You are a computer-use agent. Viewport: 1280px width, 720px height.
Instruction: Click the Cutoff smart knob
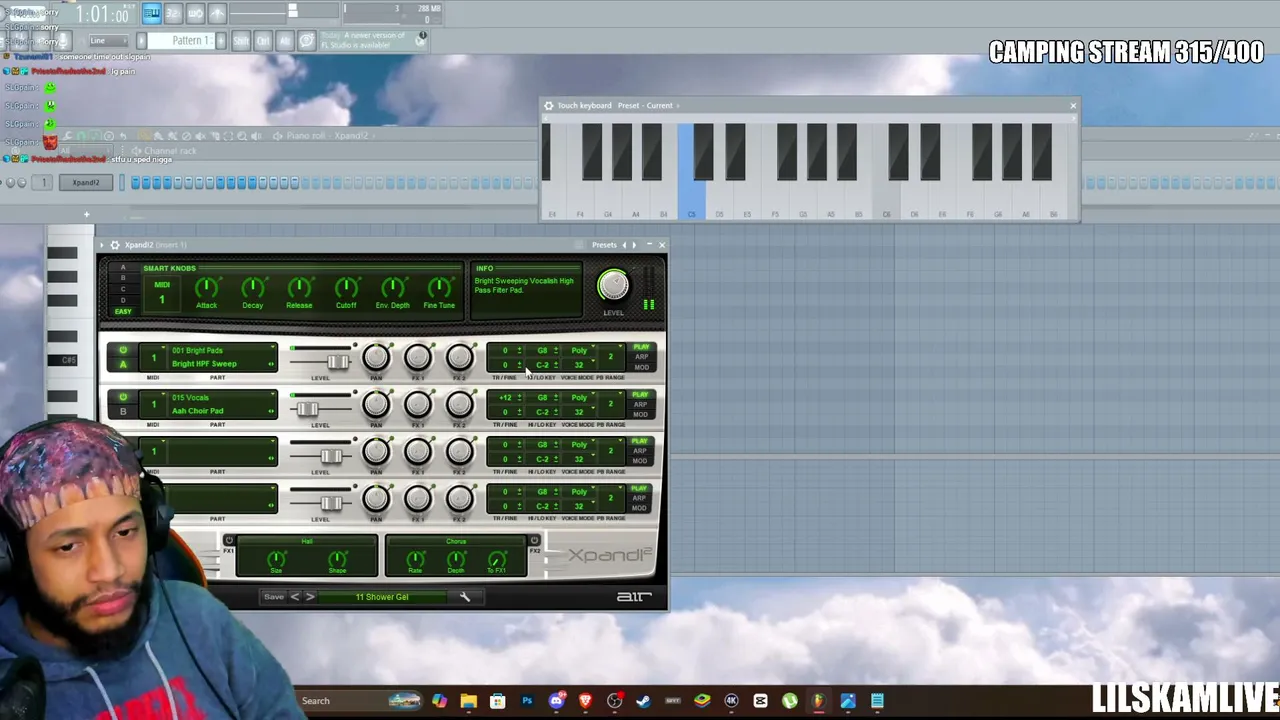click(x=346, y=288)
